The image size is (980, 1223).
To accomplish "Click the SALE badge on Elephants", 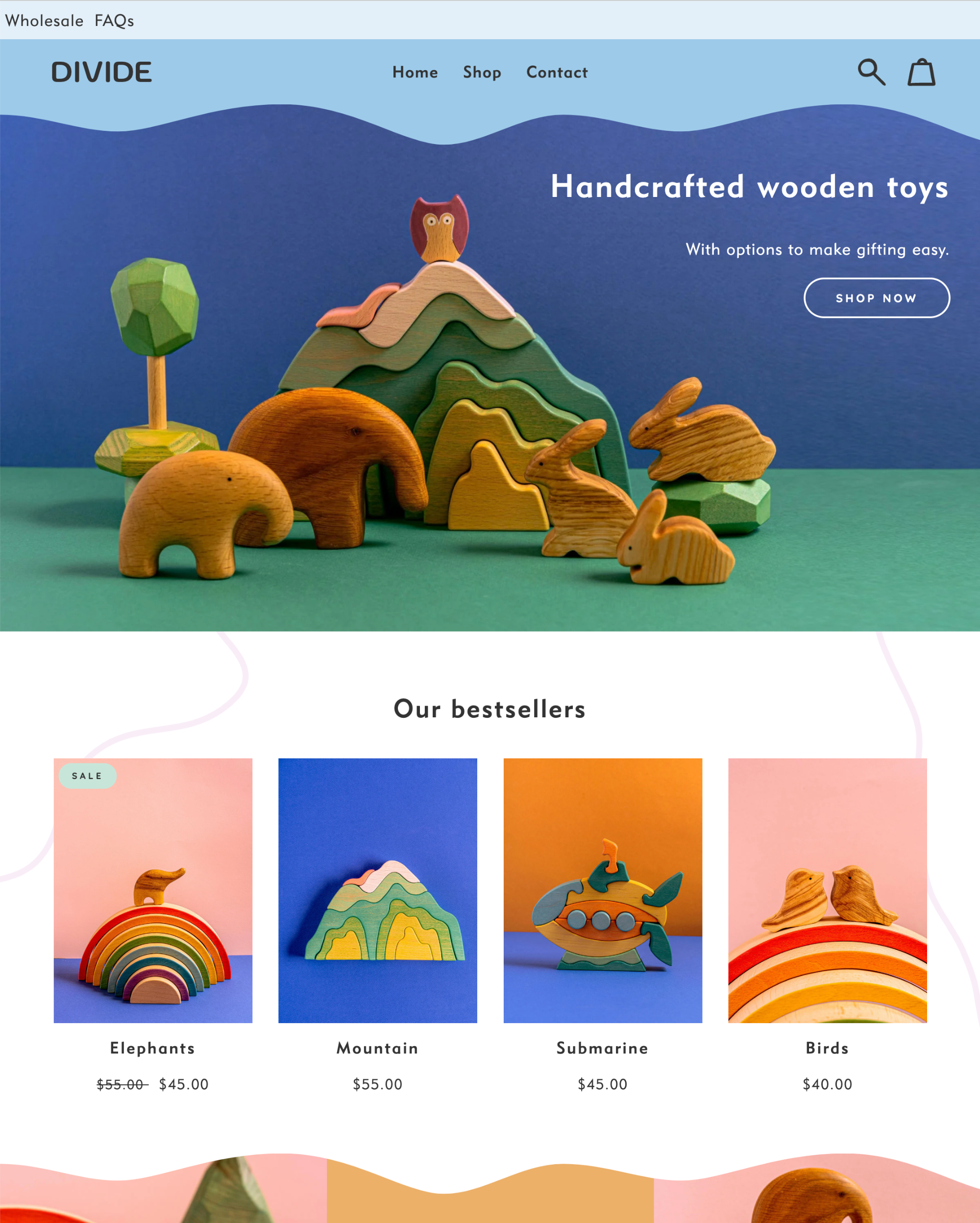I will (x=89, y=775).
